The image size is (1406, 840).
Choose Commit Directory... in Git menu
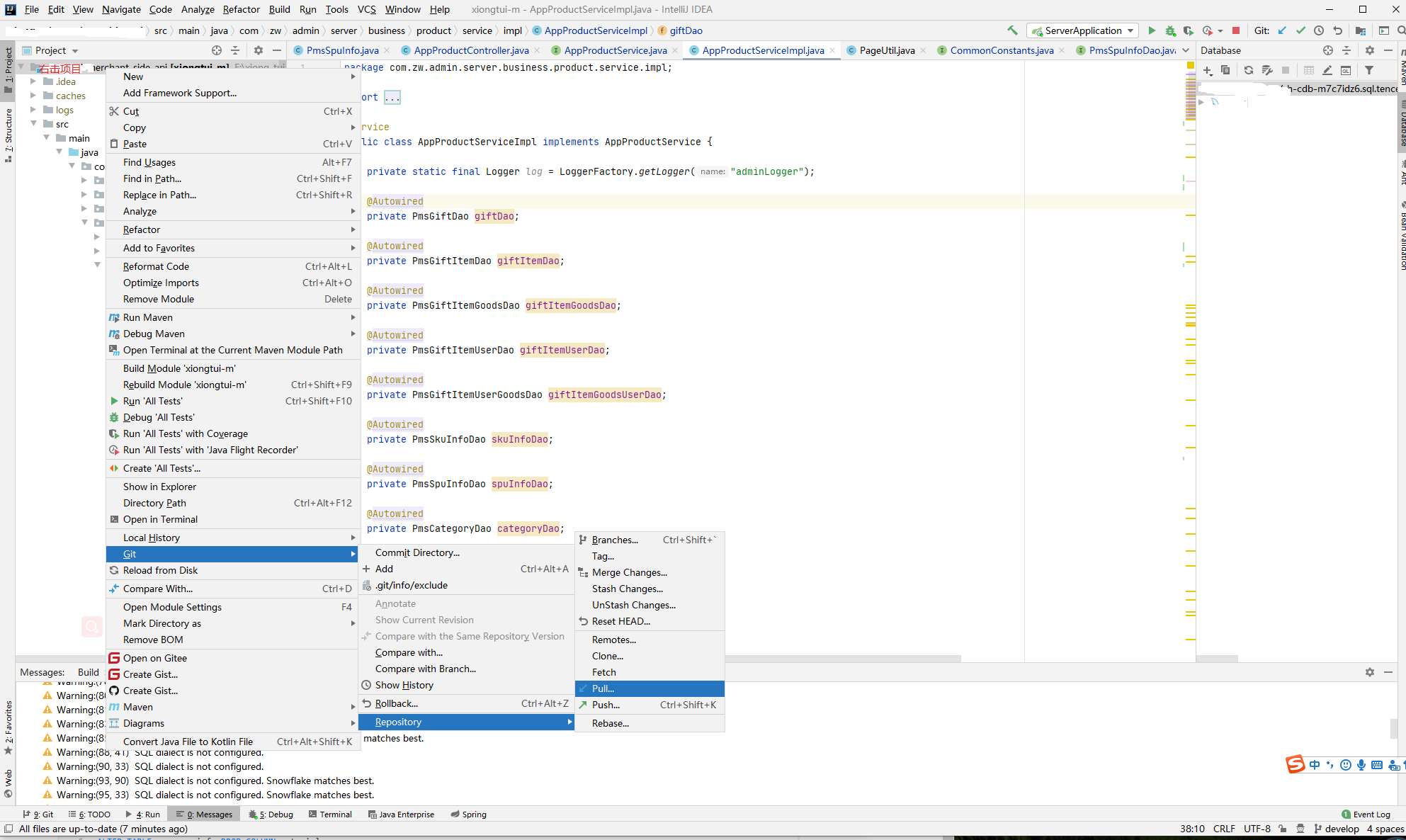click(x=466, y=552)
